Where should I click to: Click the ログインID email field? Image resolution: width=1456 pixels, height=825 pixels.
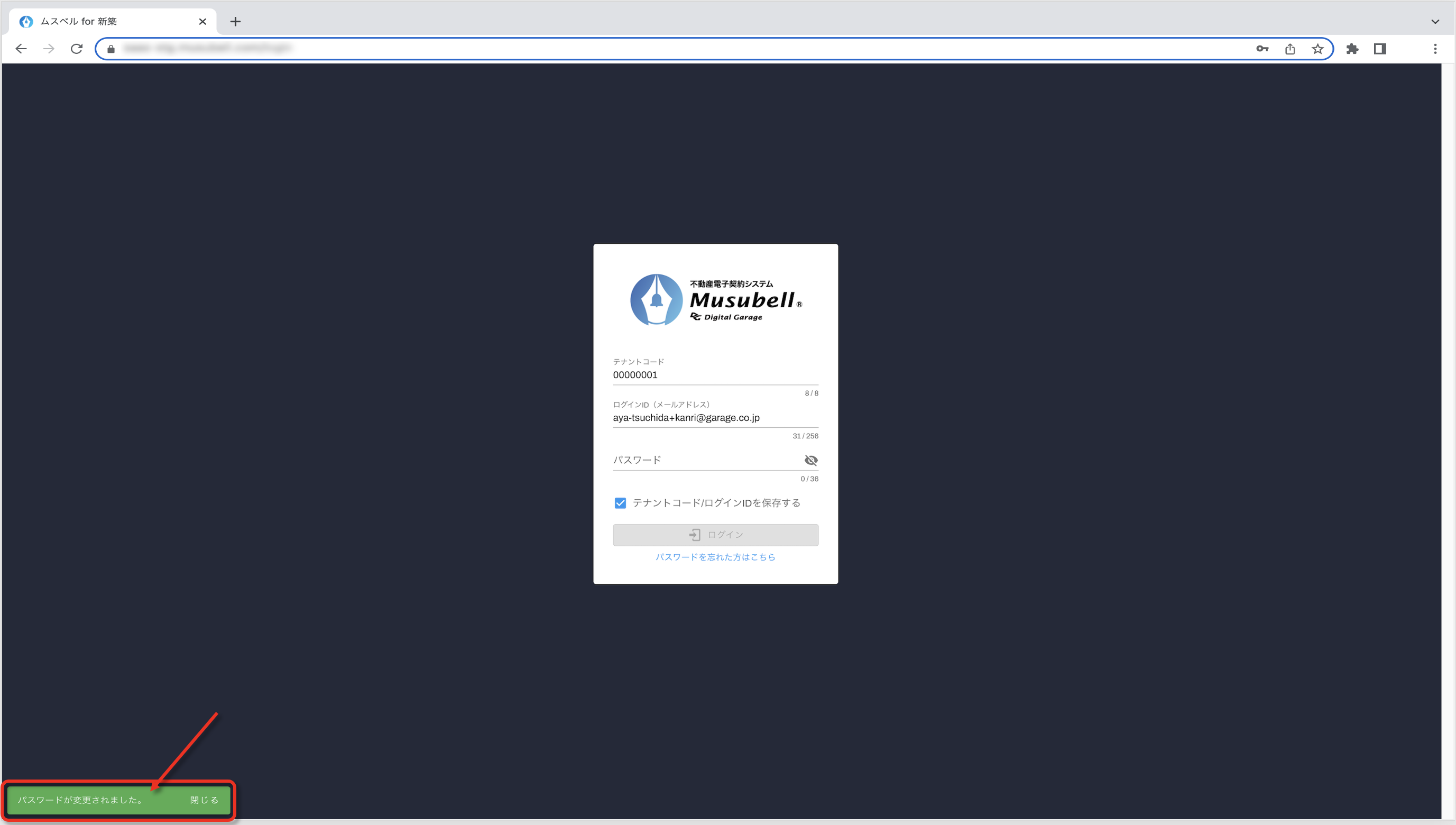[x=715, y=418]
